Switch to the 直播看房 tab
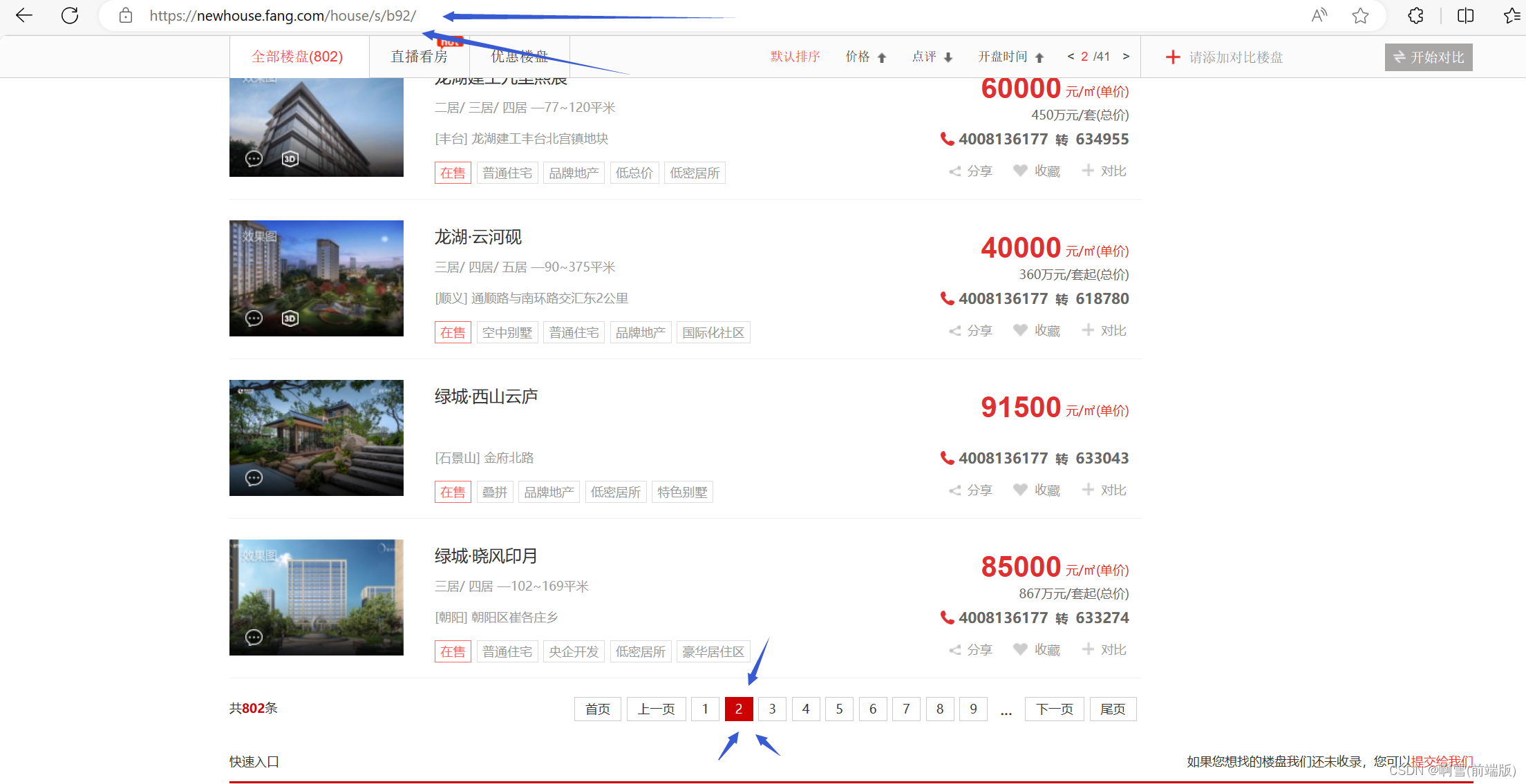Screen dimensions: 1526x784 click(419, 57)
